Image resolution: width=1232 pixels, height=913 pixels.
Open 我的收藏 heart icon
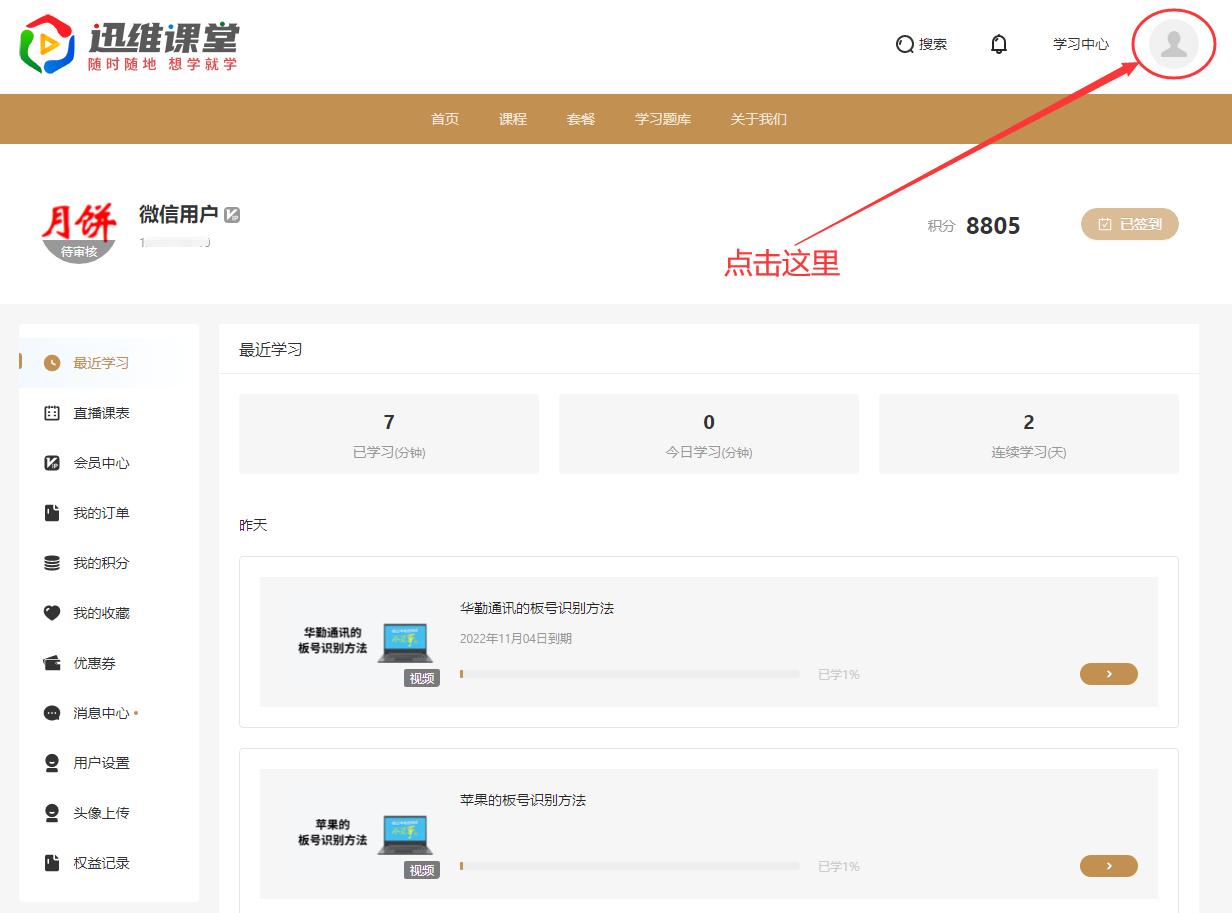point(52,613)
